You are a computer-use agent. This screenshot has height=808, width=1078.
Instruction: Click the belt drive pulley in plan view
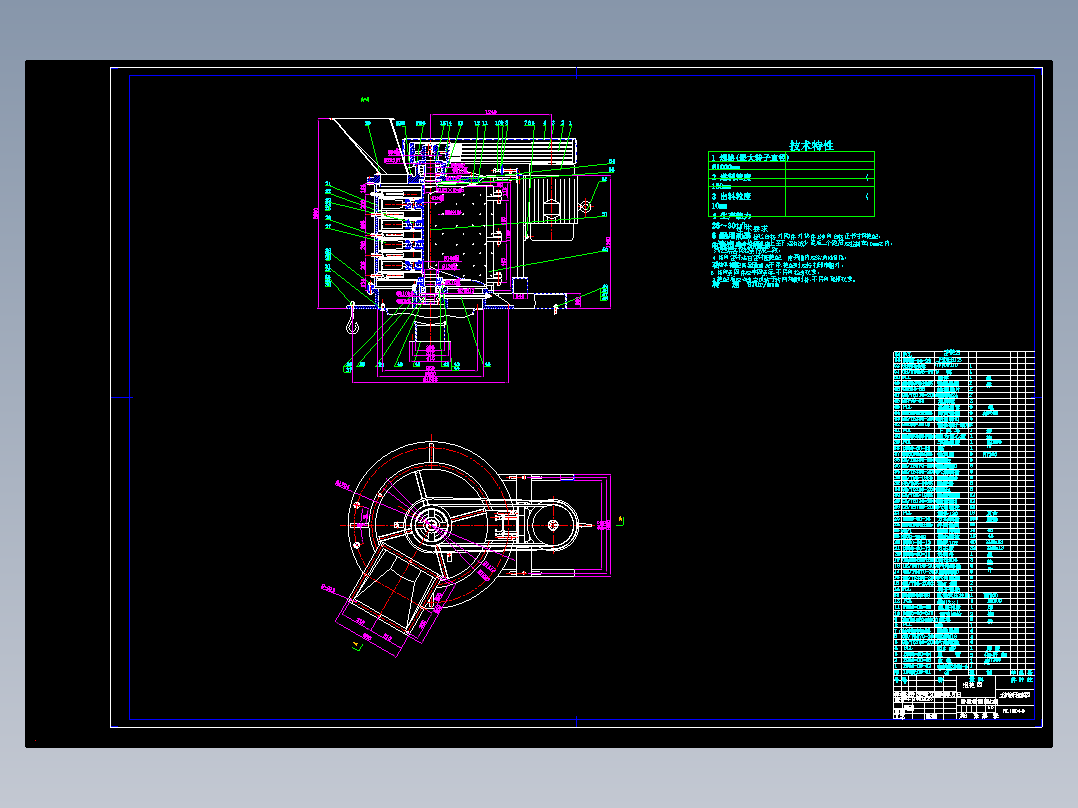pyautogui.click(x=553, y=525)
